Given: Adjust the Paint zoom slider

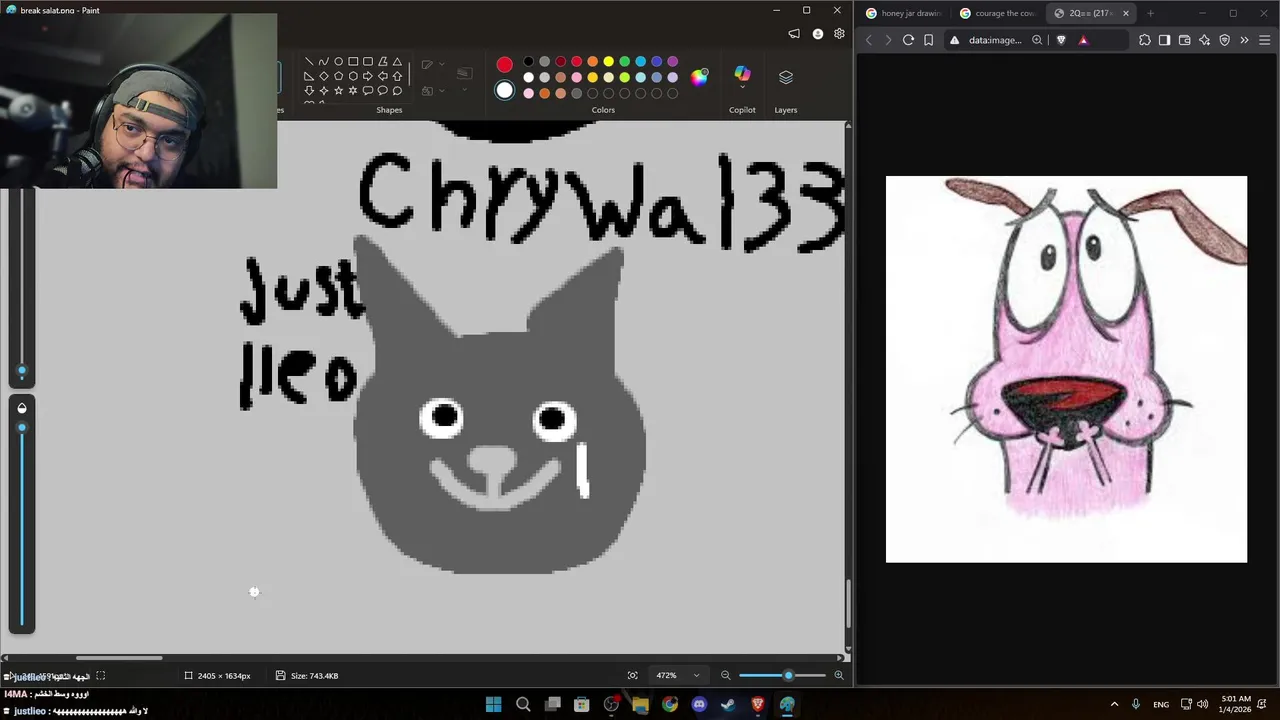Looking at the screenshot, I should [x=788, y=676].
